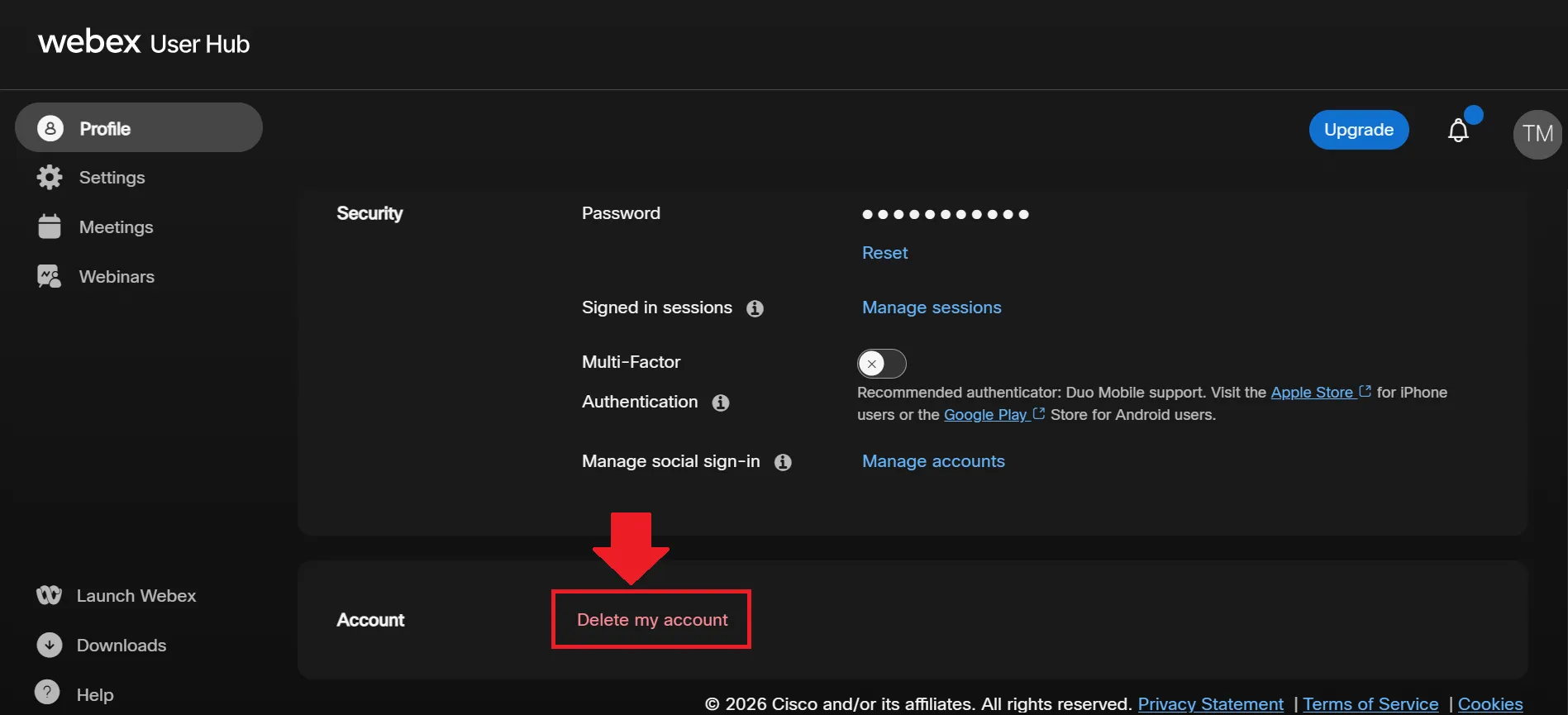Open the Google Play link
The height and width of the screenshot is (715, 1568).
[994, 415]
